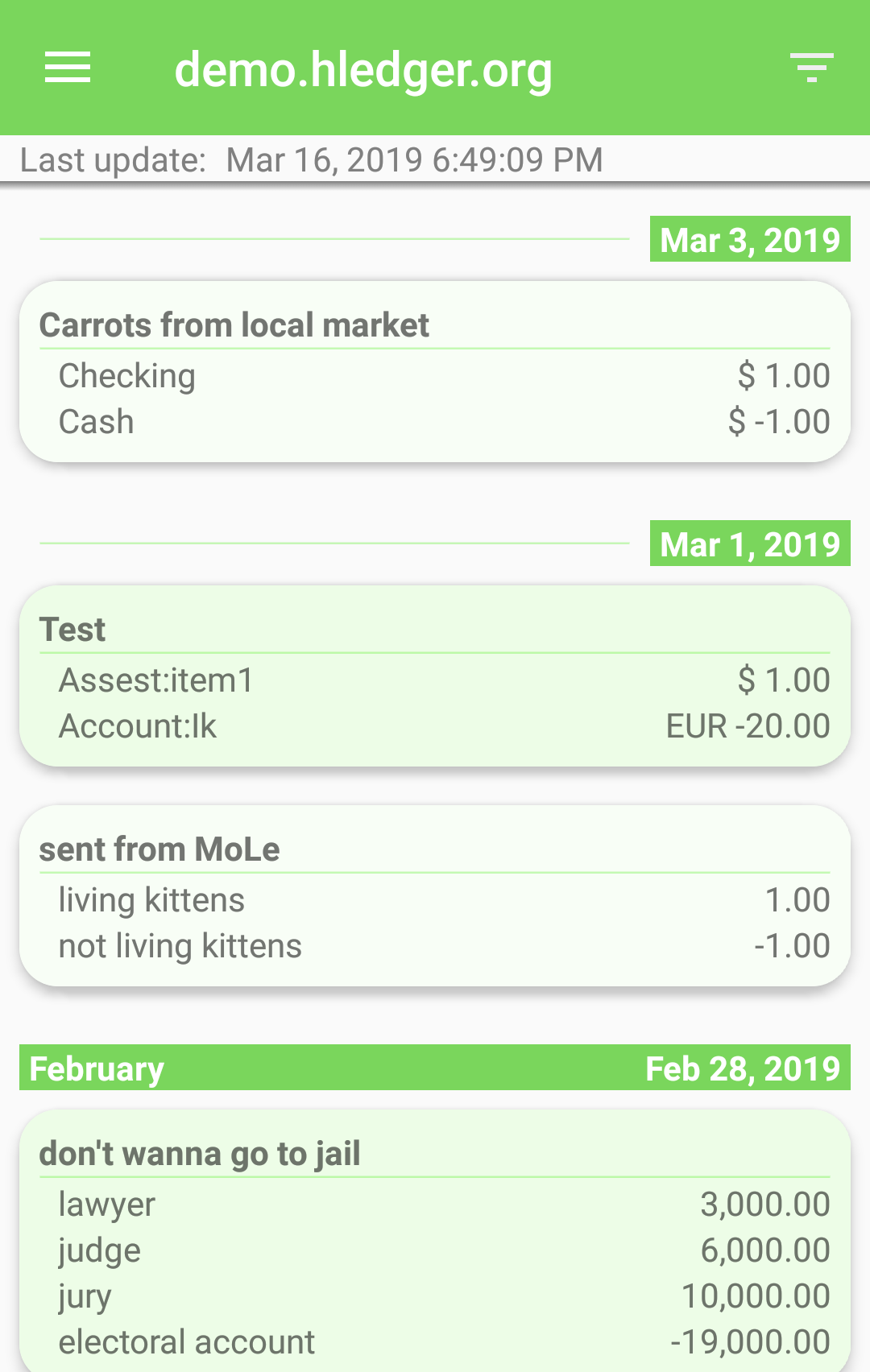Tap the filter icon in the header

[811, 68]
